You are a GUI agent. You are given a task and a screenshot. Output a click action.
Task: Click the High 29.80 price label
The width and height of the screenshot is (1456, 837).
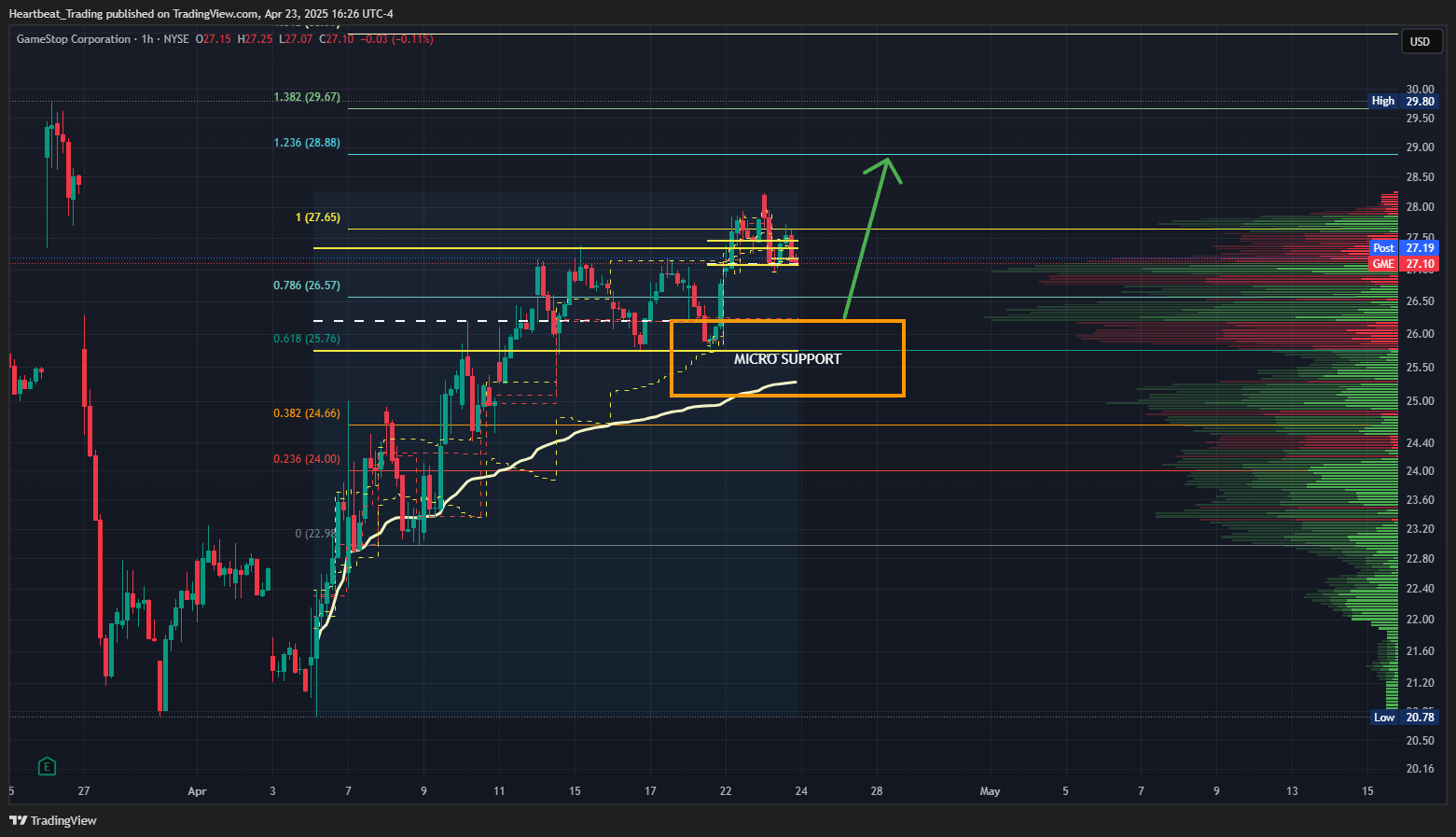coord(1404,101)
